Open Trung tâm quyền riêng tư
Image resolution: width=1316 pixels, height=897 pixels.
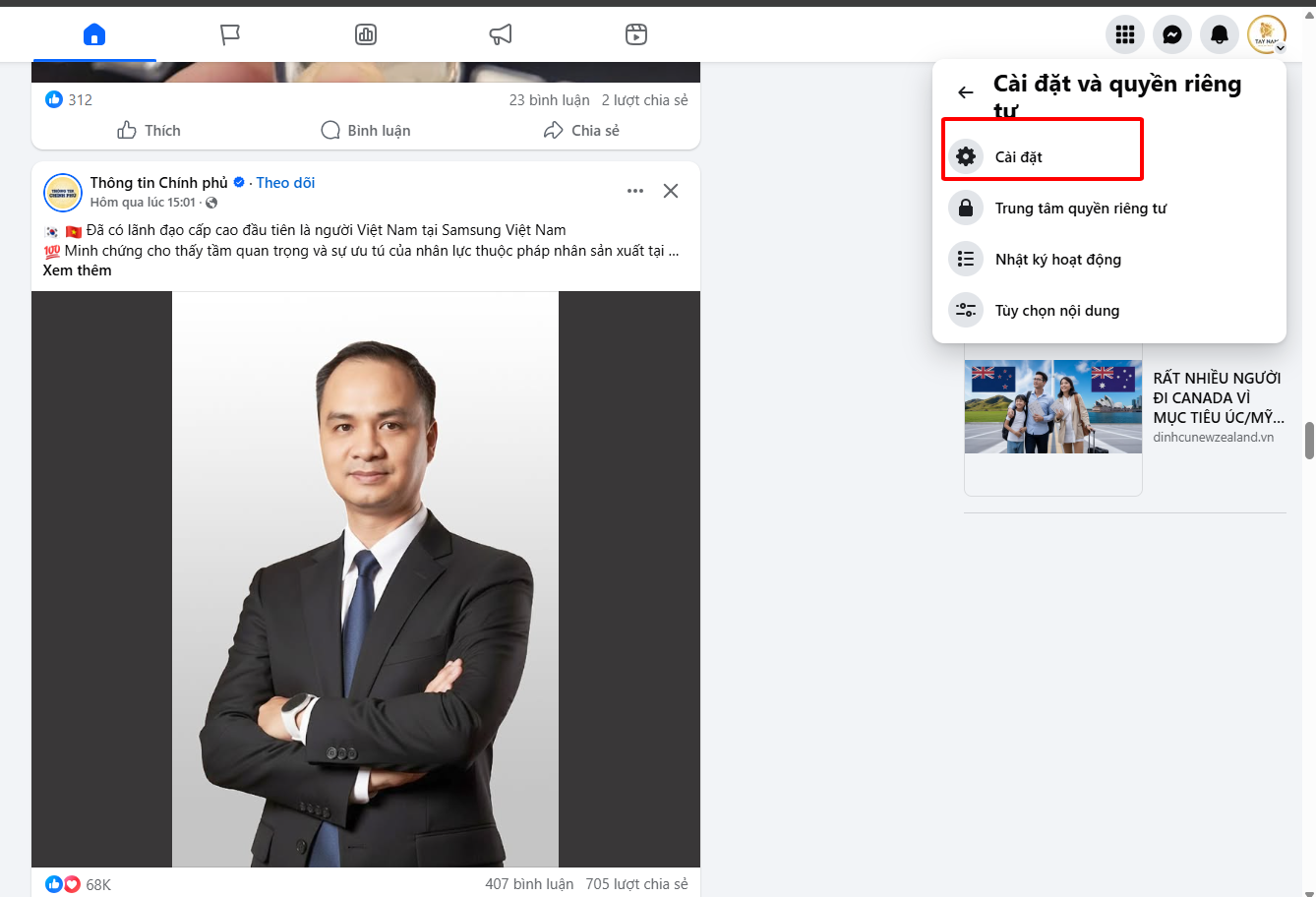pyautogui.click(x=1080, y=209)
